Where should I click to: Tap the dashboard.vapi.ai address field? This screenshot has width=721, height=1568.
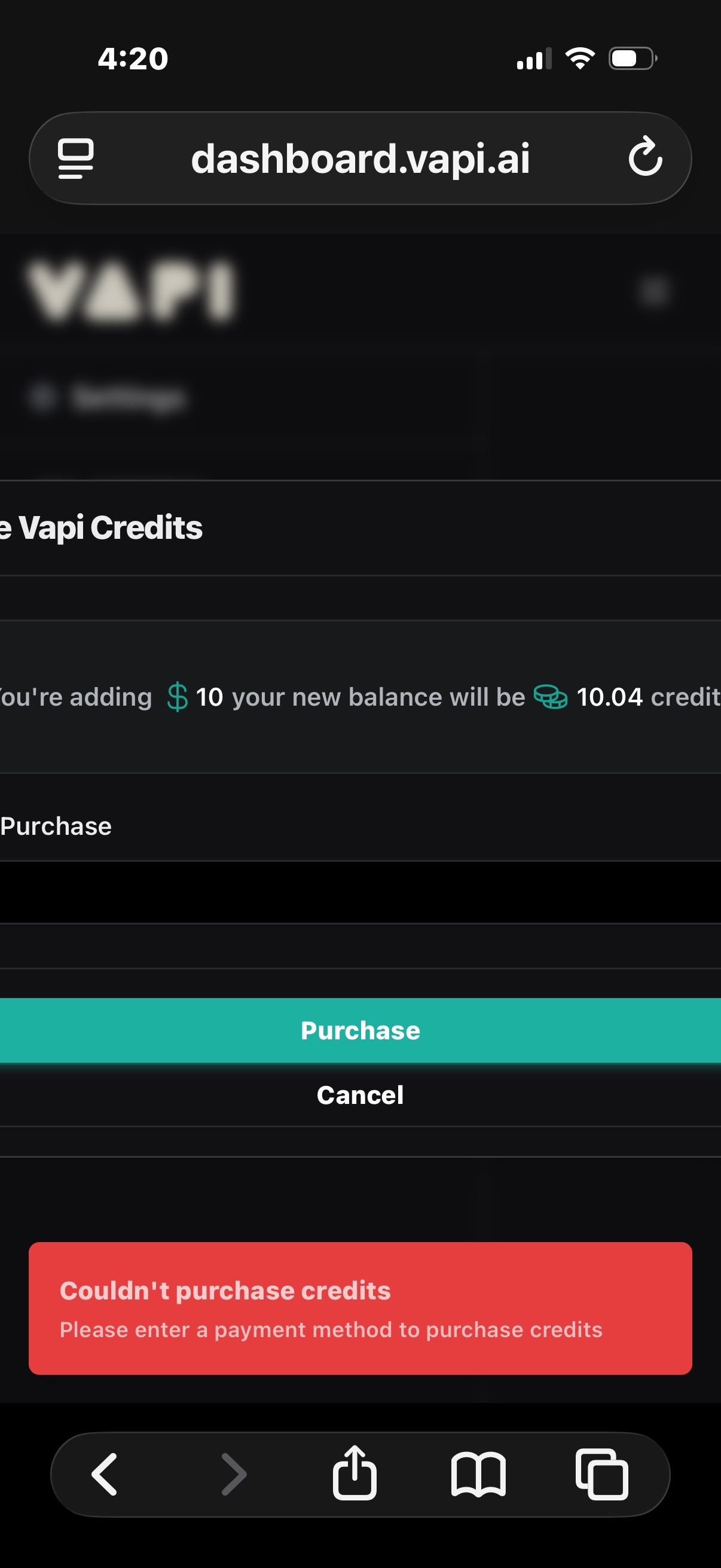click(360, 158)
